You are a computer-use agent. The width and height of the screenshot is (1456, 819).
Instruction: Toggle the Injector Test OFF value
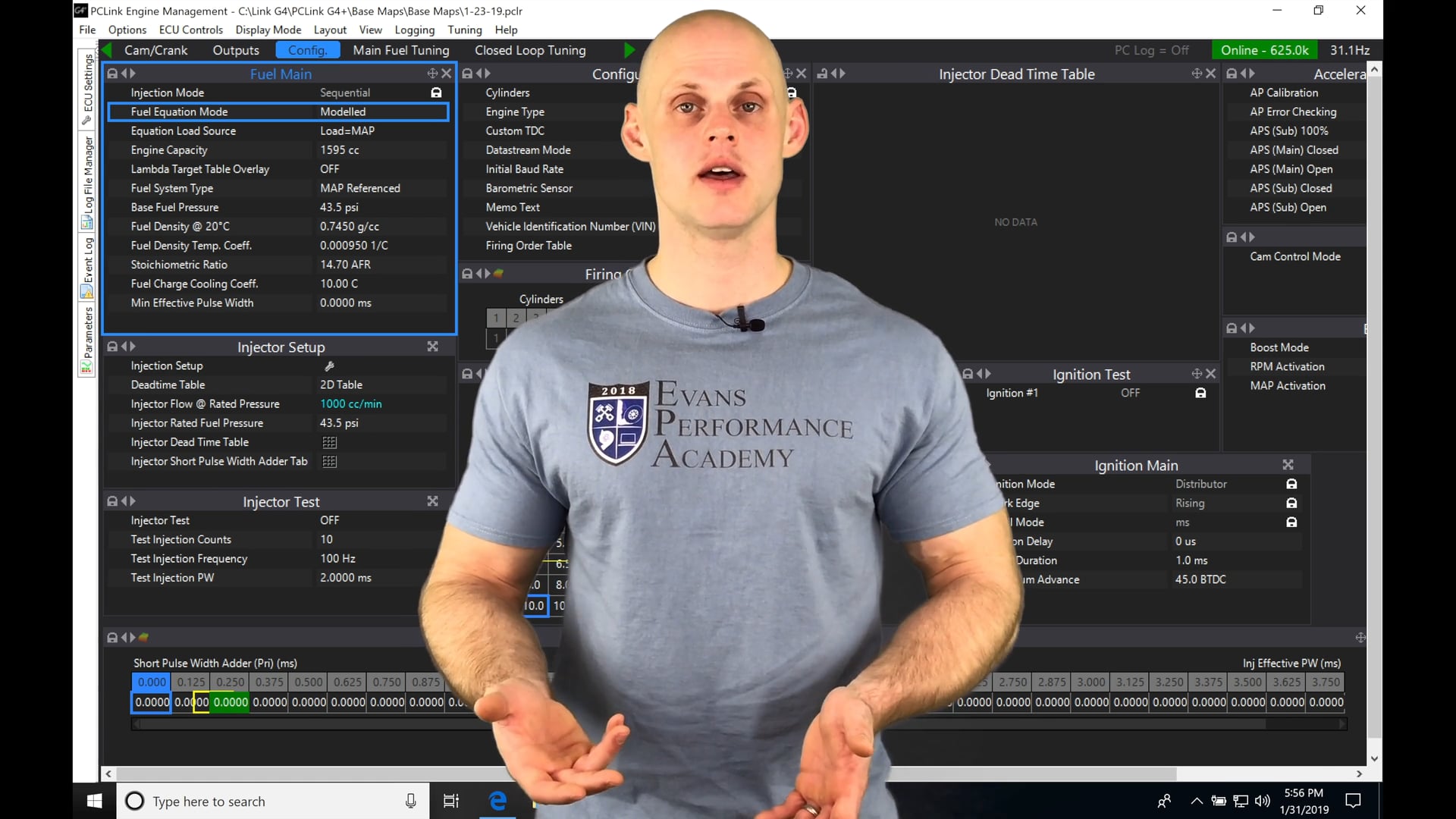[329, 520]
